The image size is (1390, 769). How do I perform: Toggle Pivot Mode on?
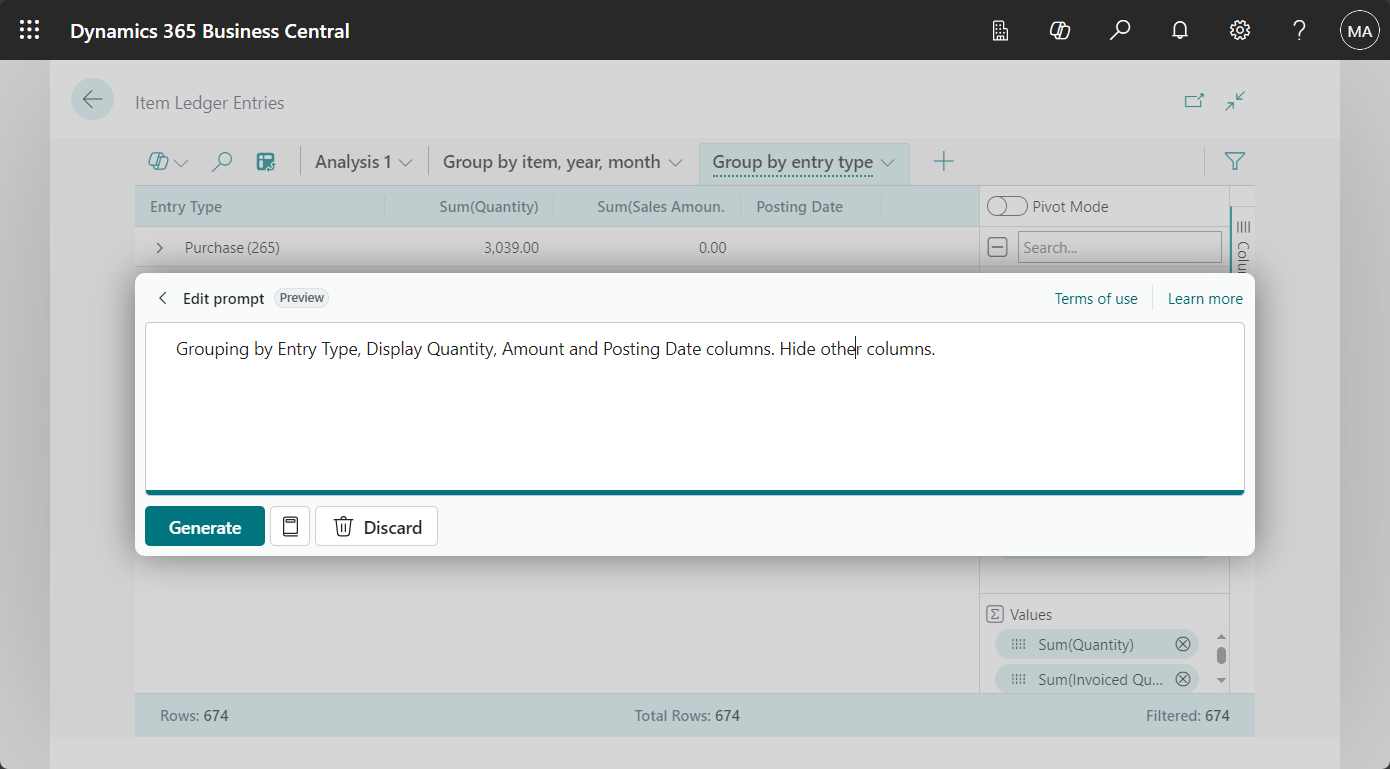[1007, 205]
